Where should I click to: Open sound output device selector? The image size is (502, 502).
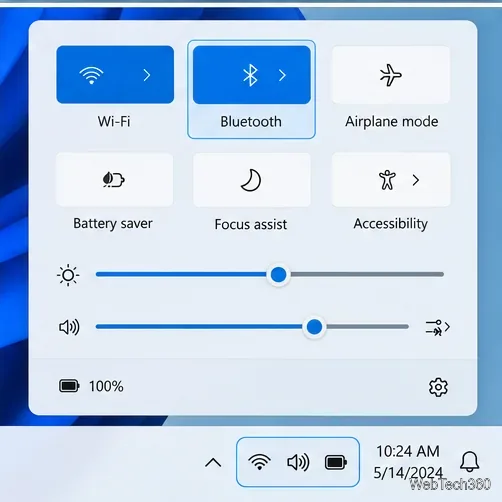point(438,327)
